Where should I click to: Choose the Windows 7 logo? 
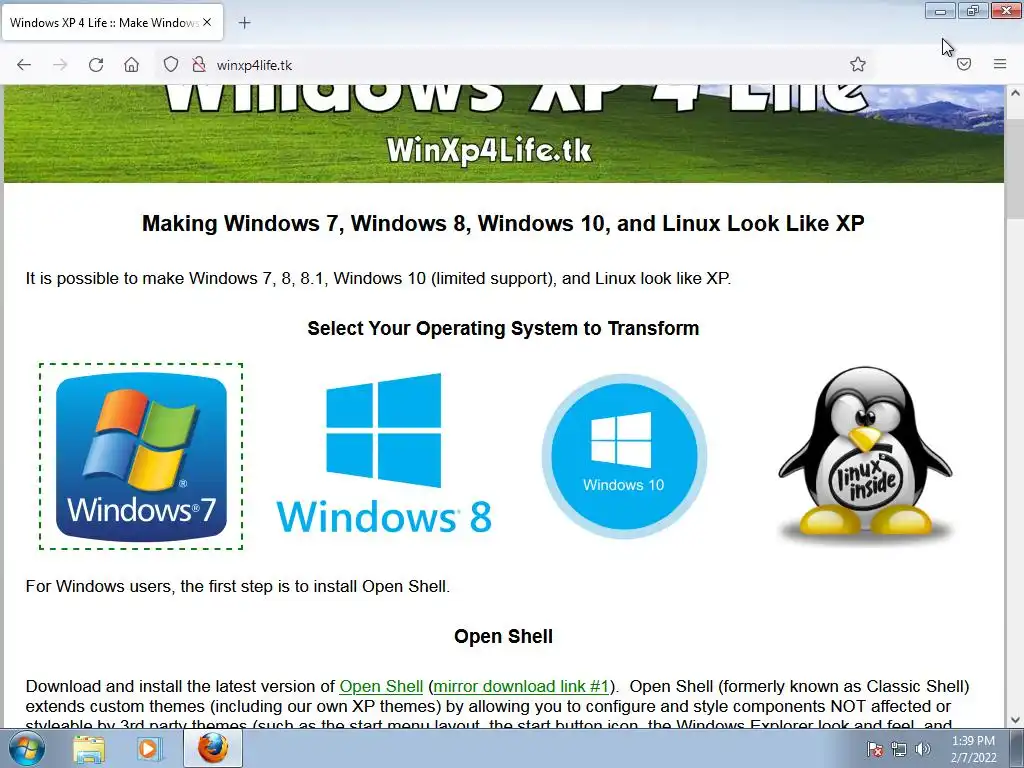tap(141, 456)
